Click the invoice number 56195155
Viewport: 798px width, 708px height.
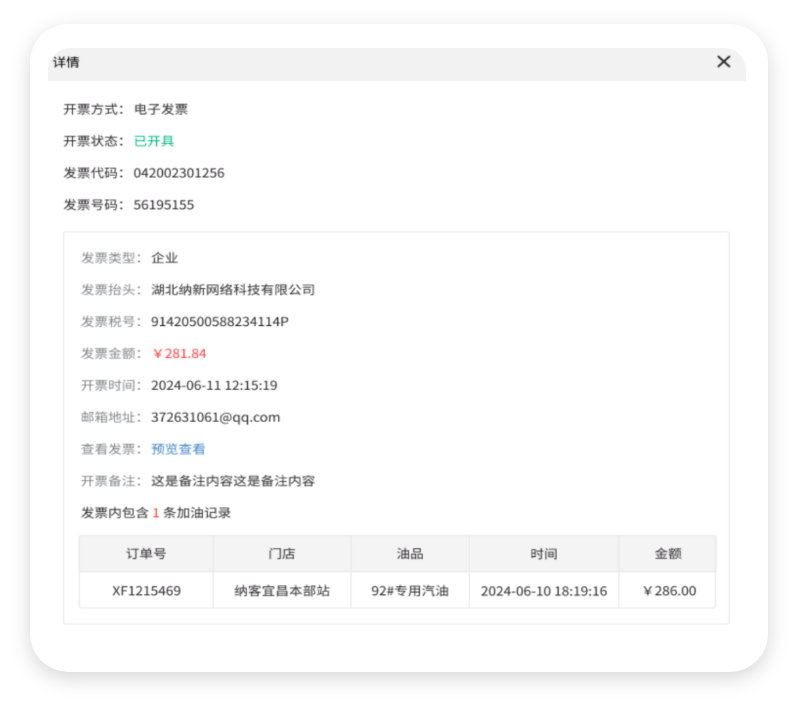pos(164,205)
